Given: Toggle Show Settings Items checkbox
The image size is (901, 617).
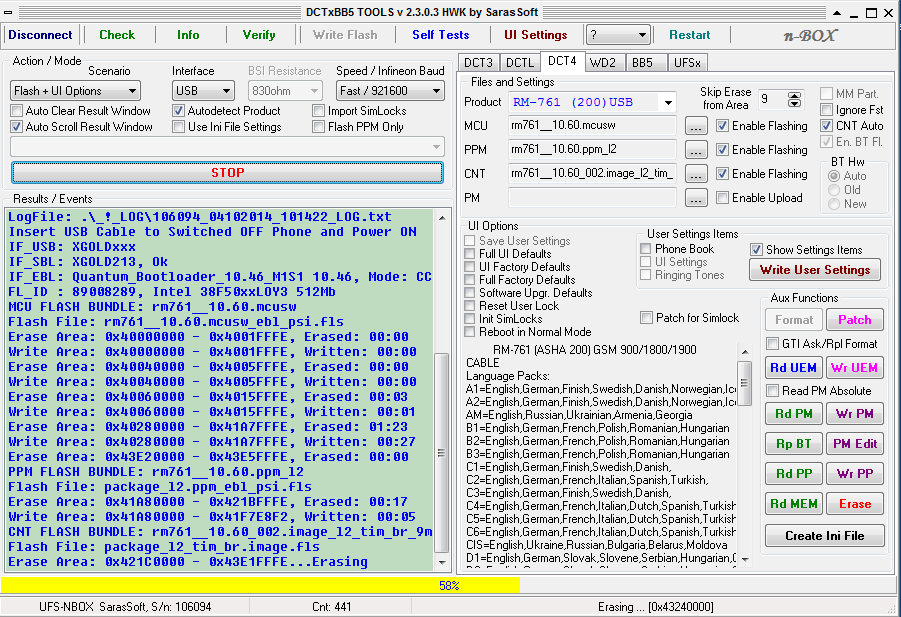Looking at the screenshot, I should [756, 250].
